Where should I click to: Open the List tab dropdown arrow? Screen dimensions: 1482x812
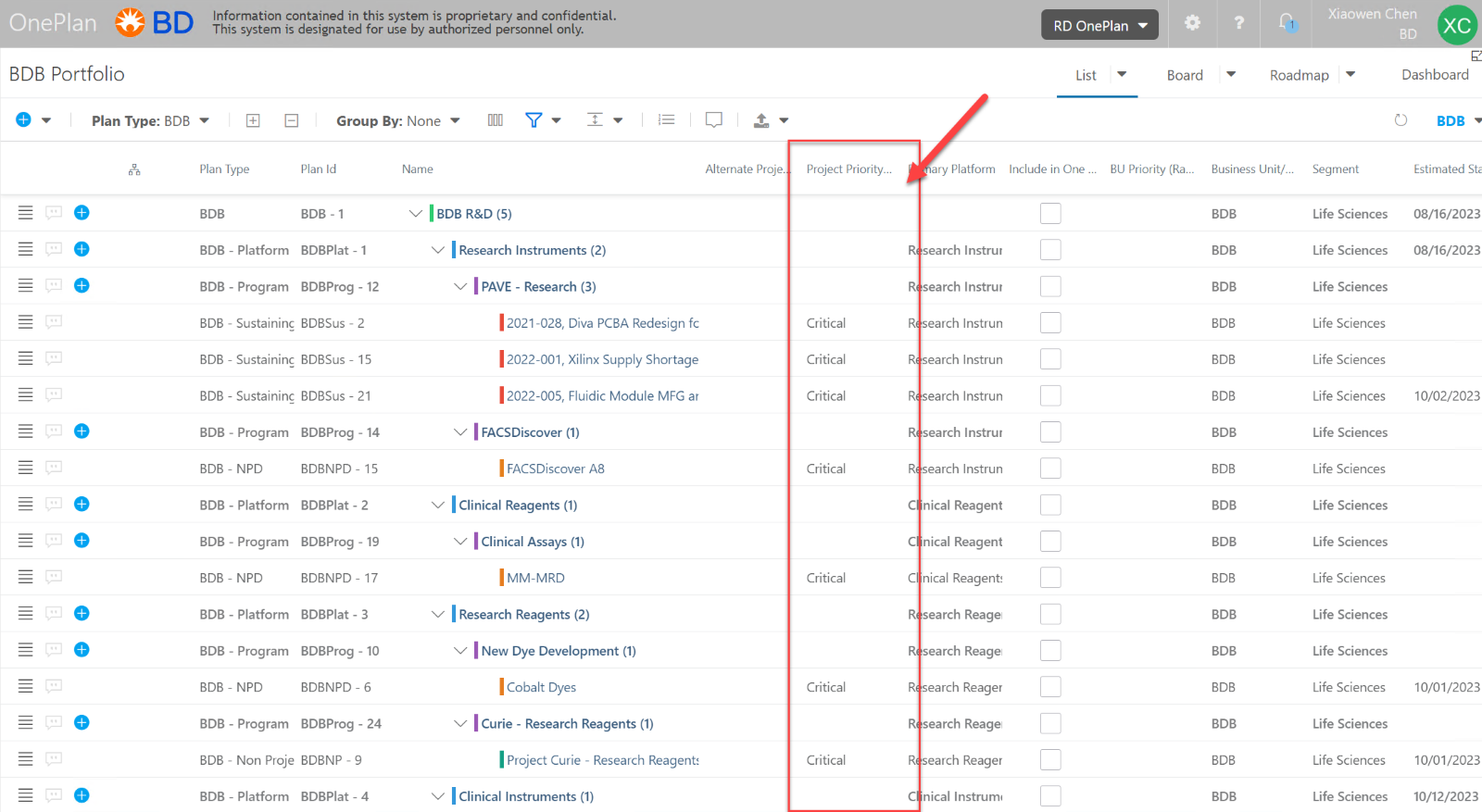coord(1122,74)
